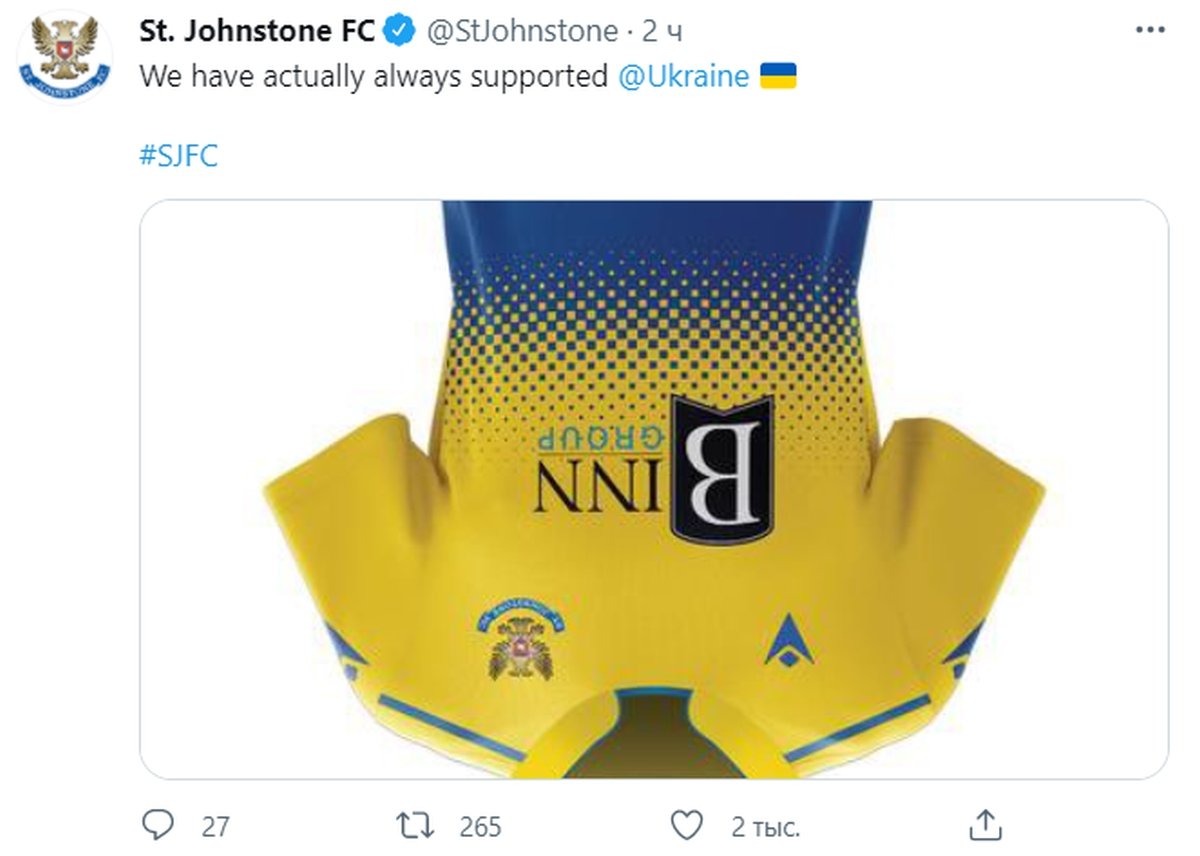Open the three-dot more options menu

(x=1150, y=32)
